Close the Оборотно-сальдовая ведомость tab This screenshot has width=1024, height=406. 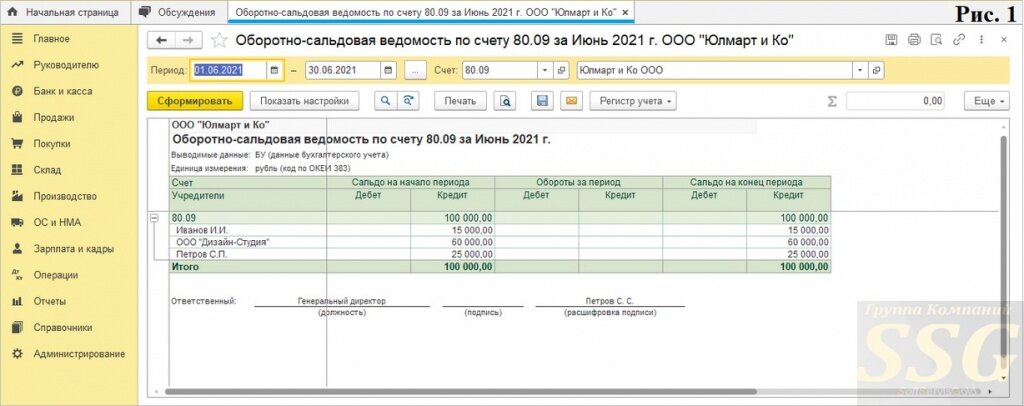click(x=625, y=12)
